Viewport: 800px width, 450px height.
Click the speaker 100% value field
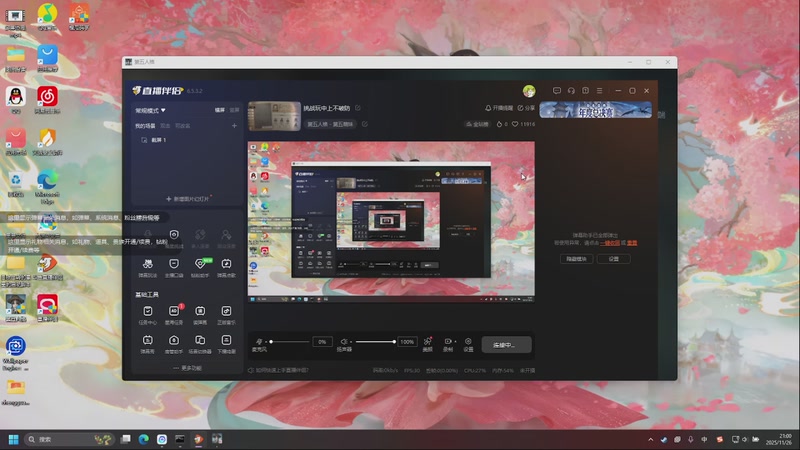tap(407, 342)
